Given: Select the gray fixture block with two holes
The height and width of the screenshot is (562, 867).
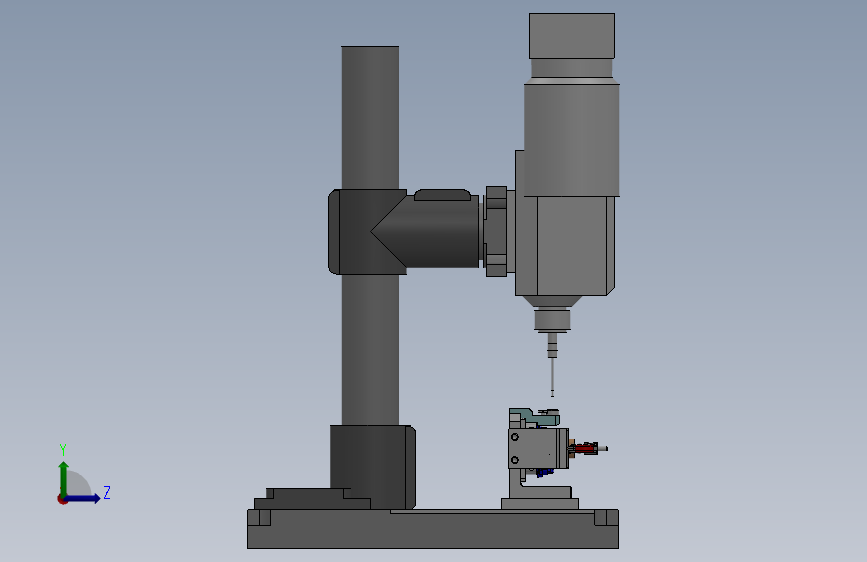Looking at the screenshot, I should click(x=537, y=448).
